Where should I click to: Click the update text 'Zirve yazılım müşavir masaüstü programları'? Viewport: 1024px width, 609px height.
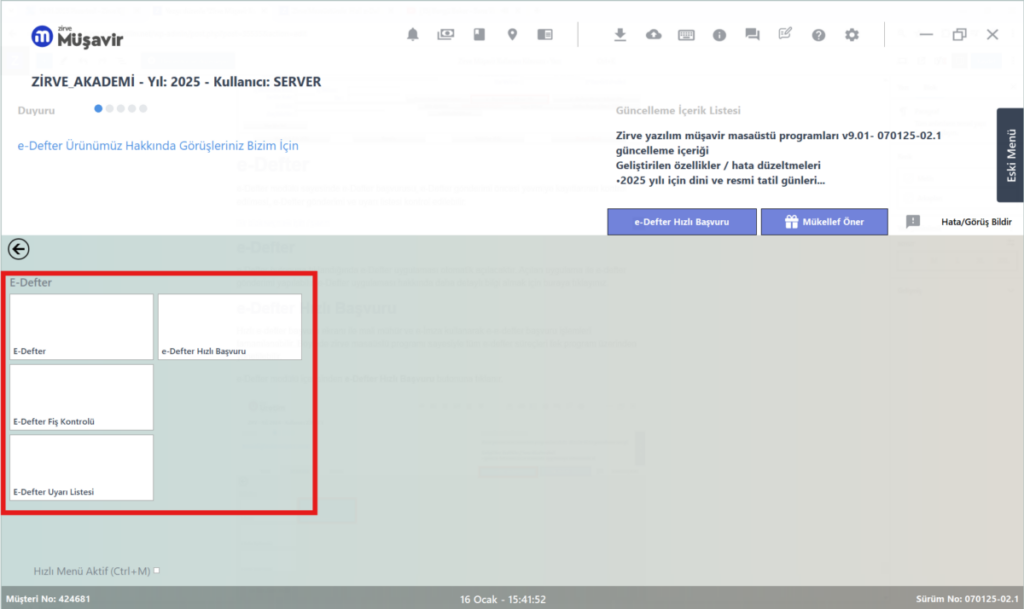(x=728, y=136)
